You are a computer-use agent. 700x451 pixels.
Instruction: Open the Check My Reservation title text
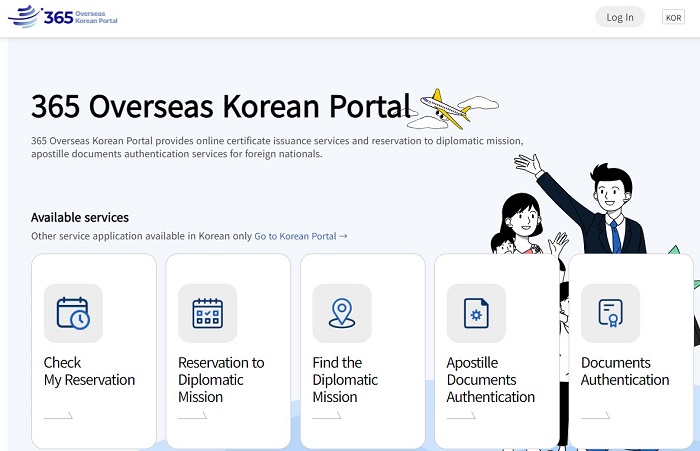[89, 371]
